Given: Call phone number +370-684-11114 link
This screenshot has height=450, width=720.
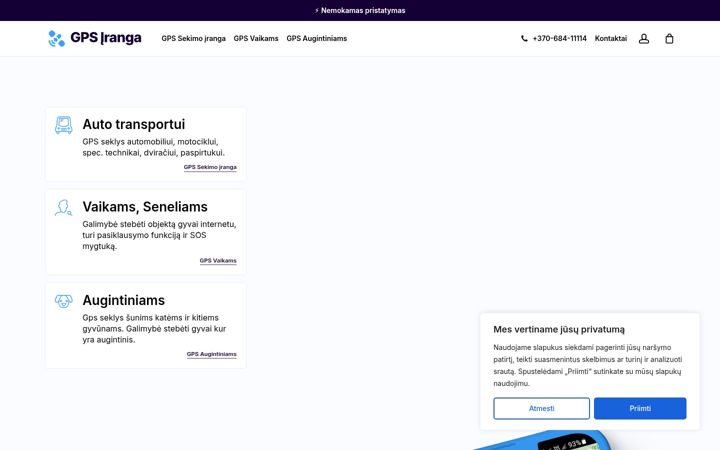Looking at the screenshot, I should [559, 39].
